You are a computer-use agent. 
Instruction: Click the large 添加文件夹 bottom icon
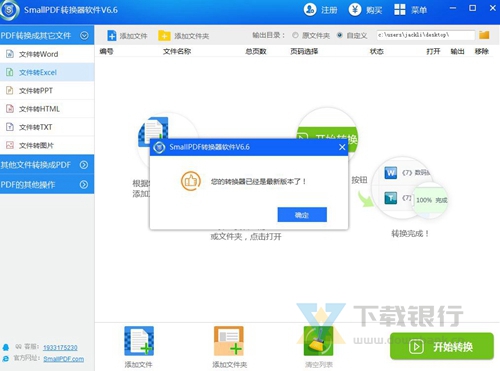pyautogui.click(x=229, y=341)
